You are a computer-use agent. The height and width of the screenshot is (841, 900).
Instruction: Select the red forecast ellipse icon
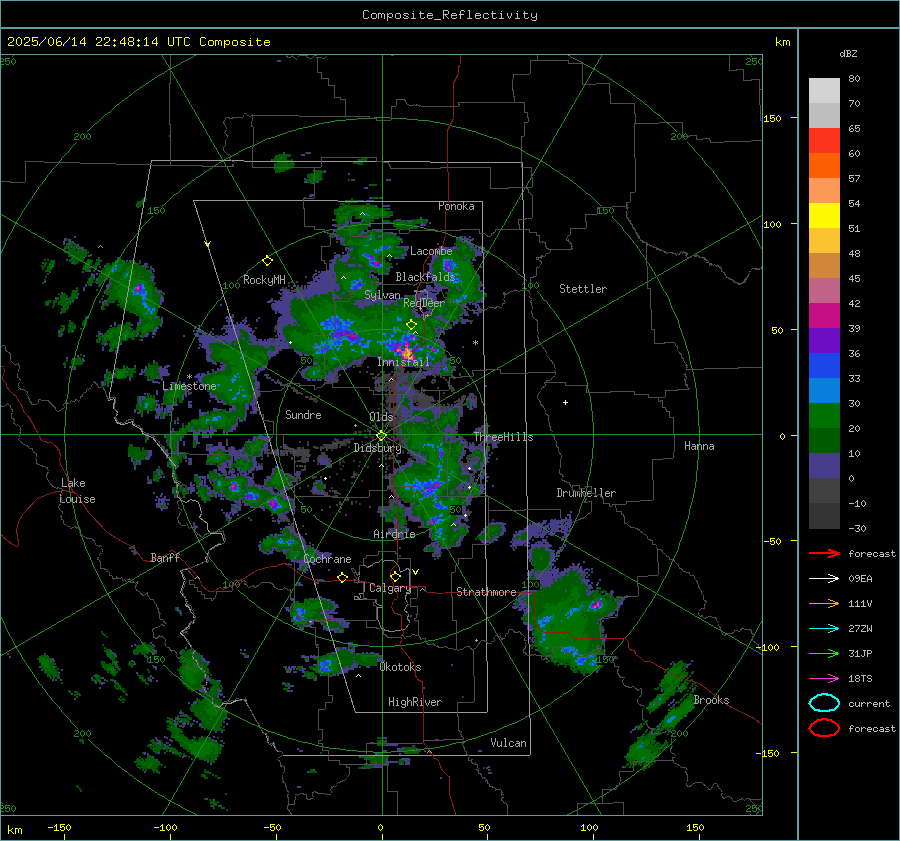(824, 728)
